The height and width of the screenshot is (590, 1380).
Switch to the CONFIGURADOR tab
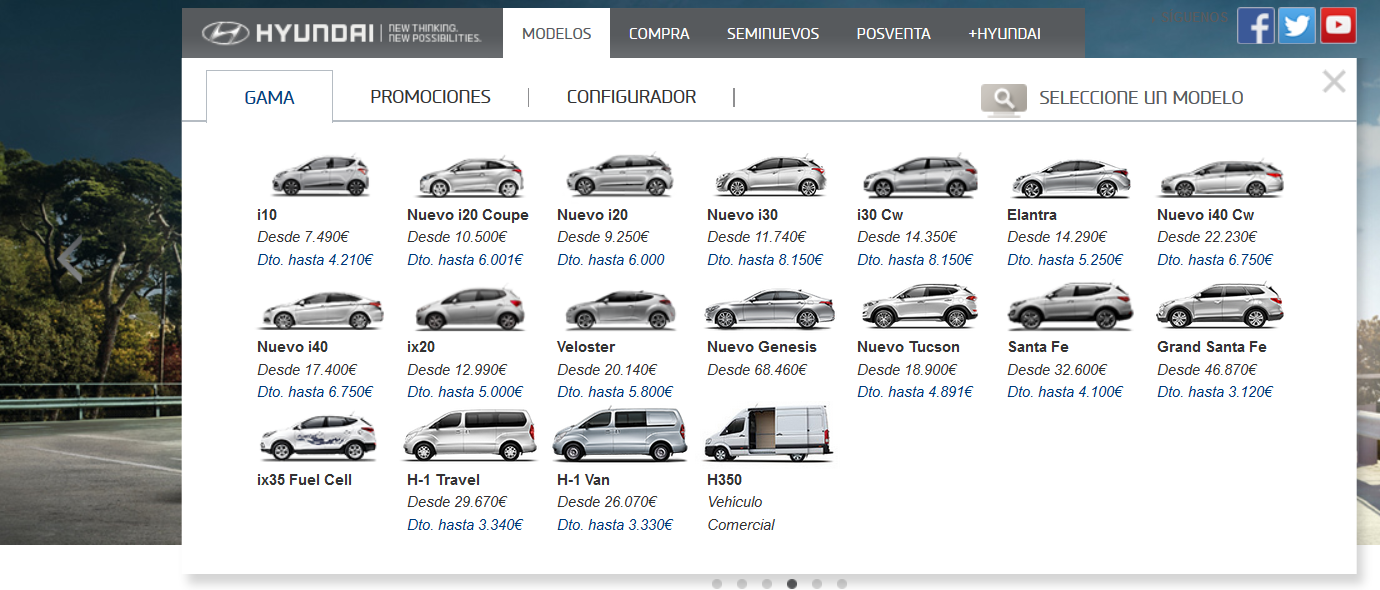(x=631, y=97)
